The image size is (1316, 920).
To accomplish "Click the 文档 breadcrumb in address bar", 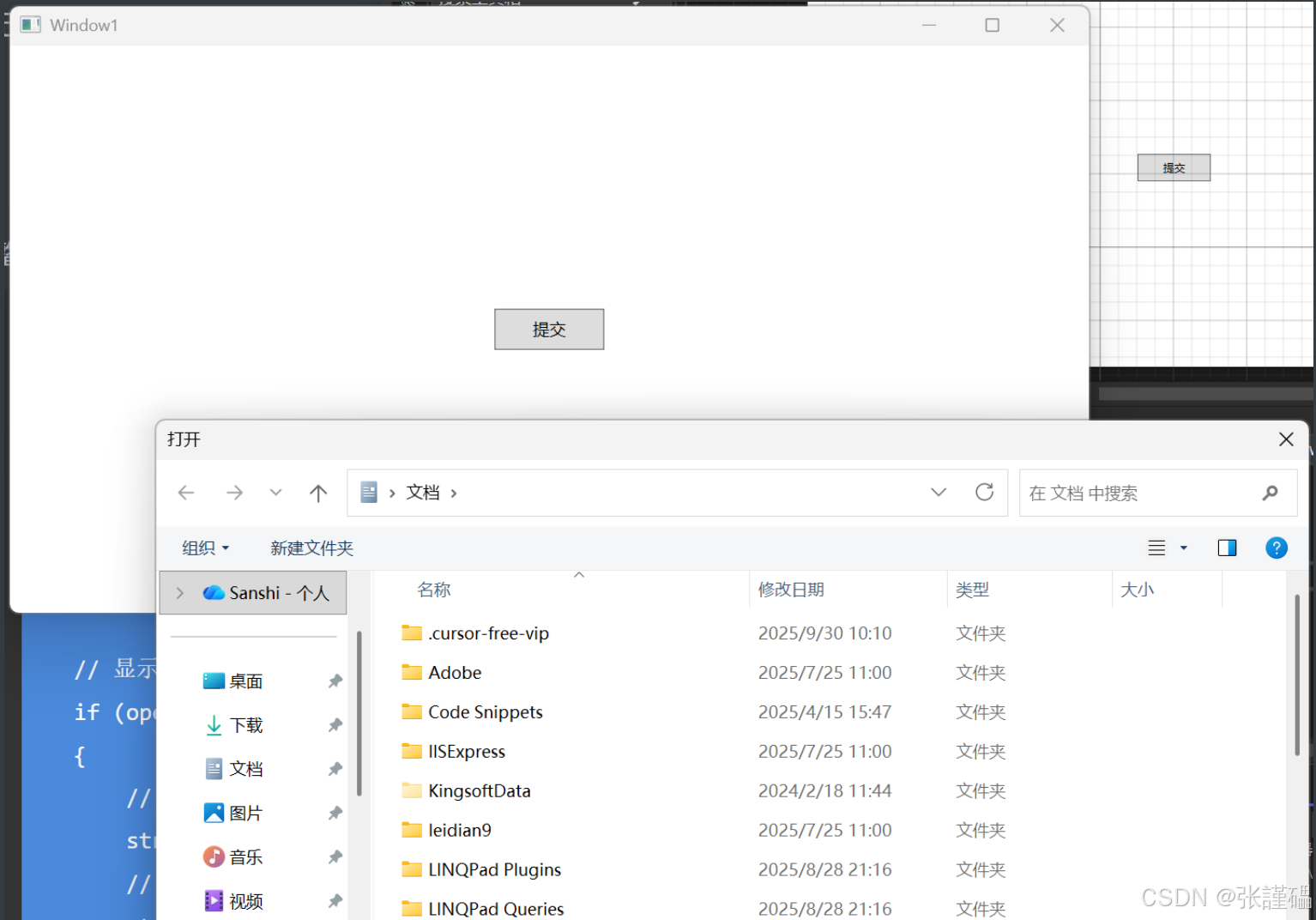I will coord(423,493).
